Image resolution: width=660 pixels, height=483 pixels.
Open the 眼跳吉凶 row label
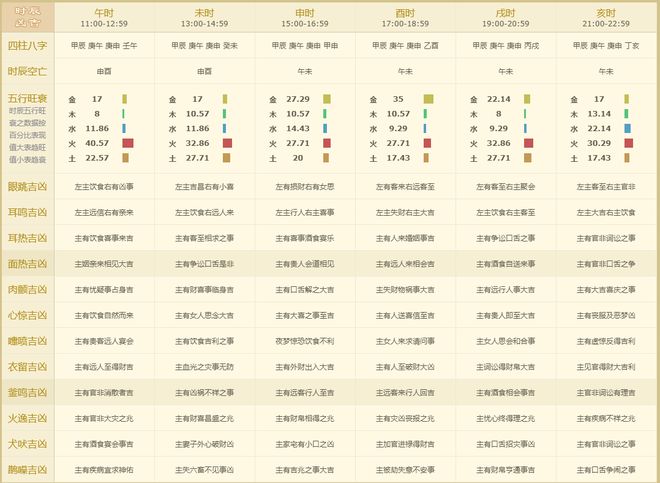pos(27,187)
